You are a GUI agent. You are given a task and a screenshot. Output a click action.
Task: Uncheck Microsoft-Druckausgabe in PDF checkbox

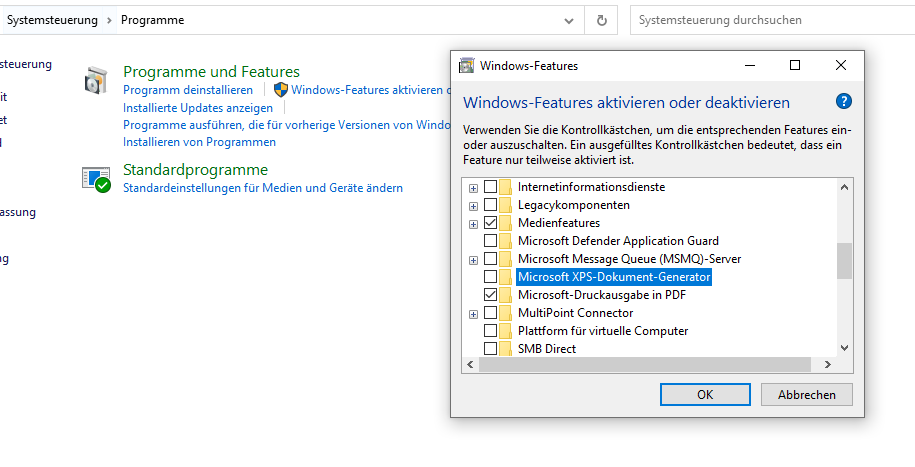[490, 295]
